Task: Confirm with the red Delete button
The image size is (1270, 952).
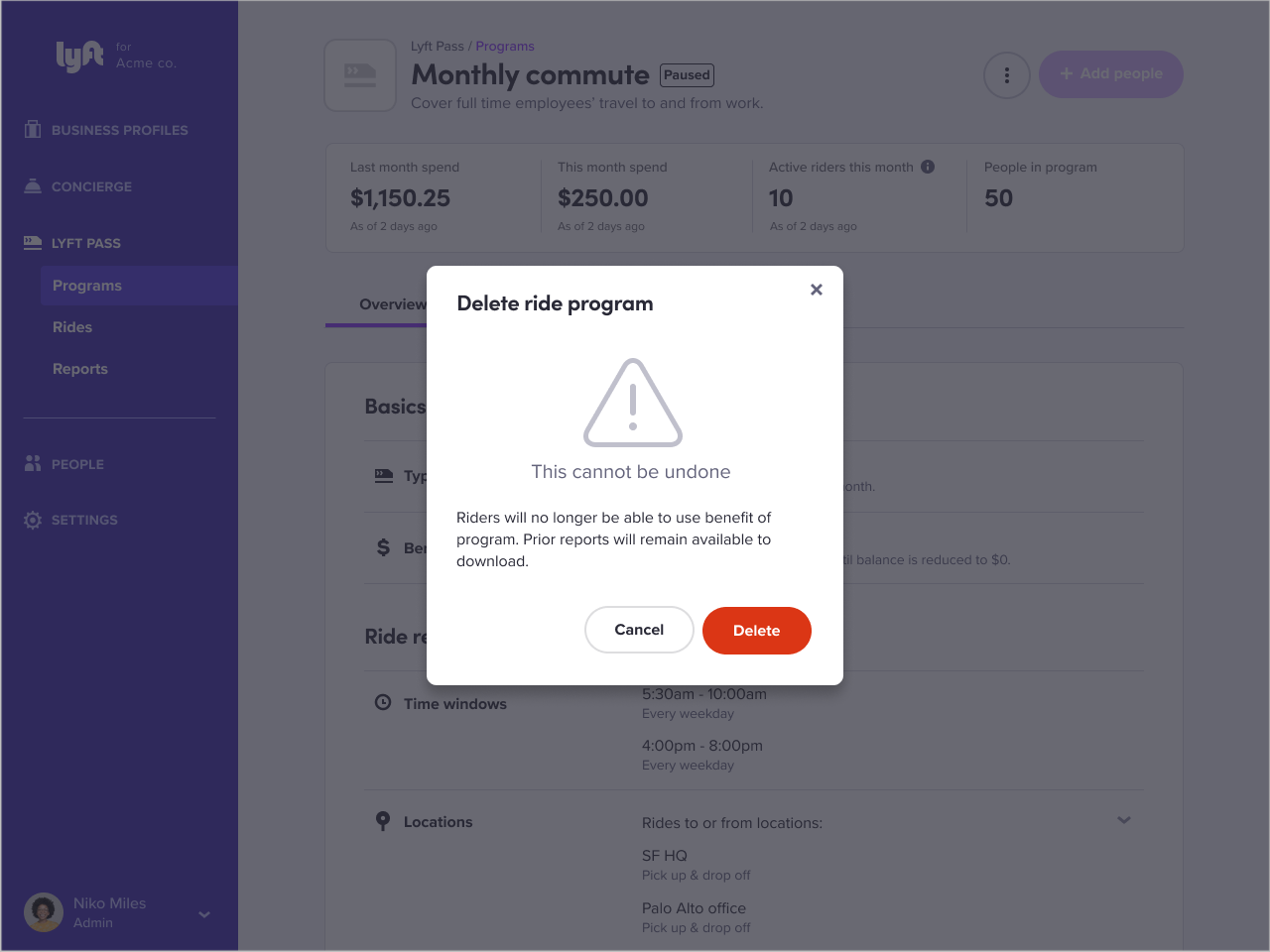Action: tap(757, 631)
